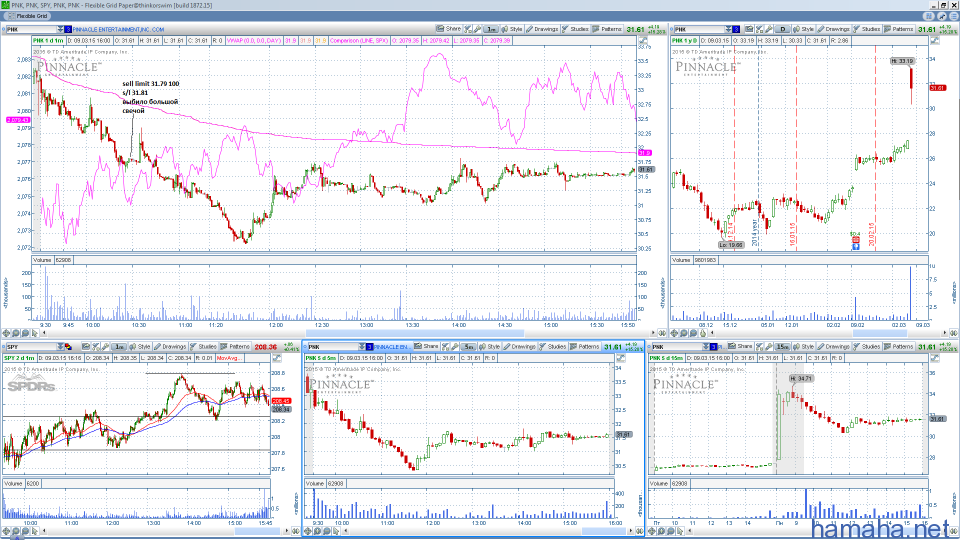
Task: Click Share in PNK 15m chart
Action: (740, 347)
